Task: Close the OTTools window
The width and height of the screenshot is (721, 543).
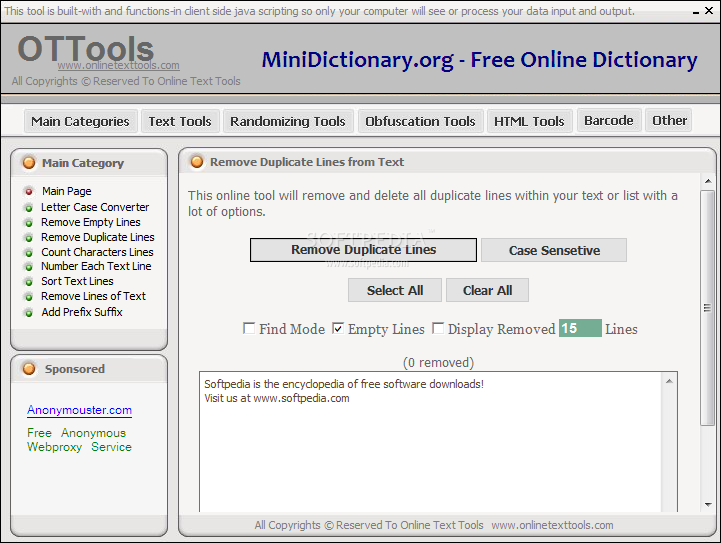Action: (709, 10)
